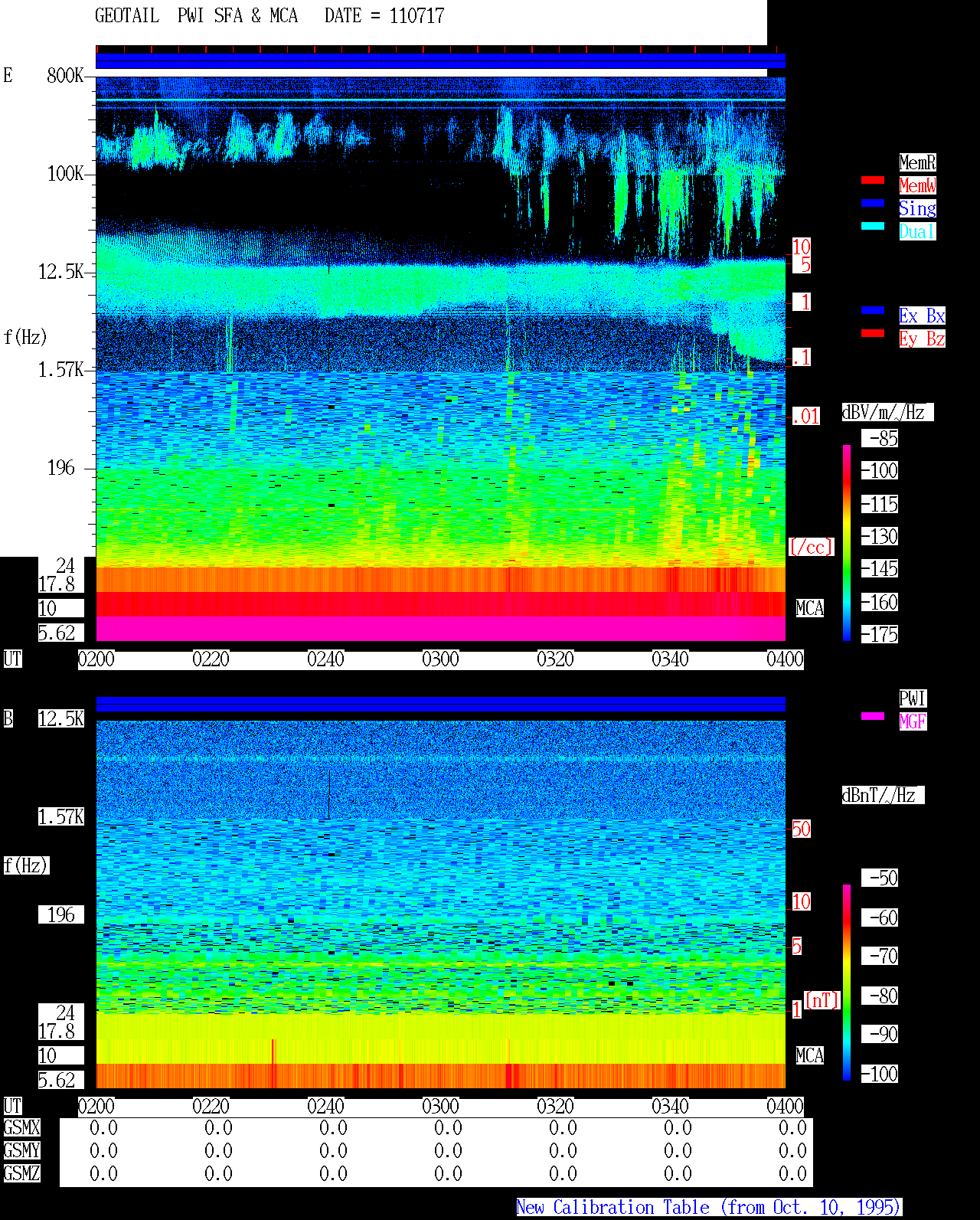The width and height of the screenshot is (980, 1220).
Task: Click the blue mode bar above B spectrogram
Action: [441, 705]
